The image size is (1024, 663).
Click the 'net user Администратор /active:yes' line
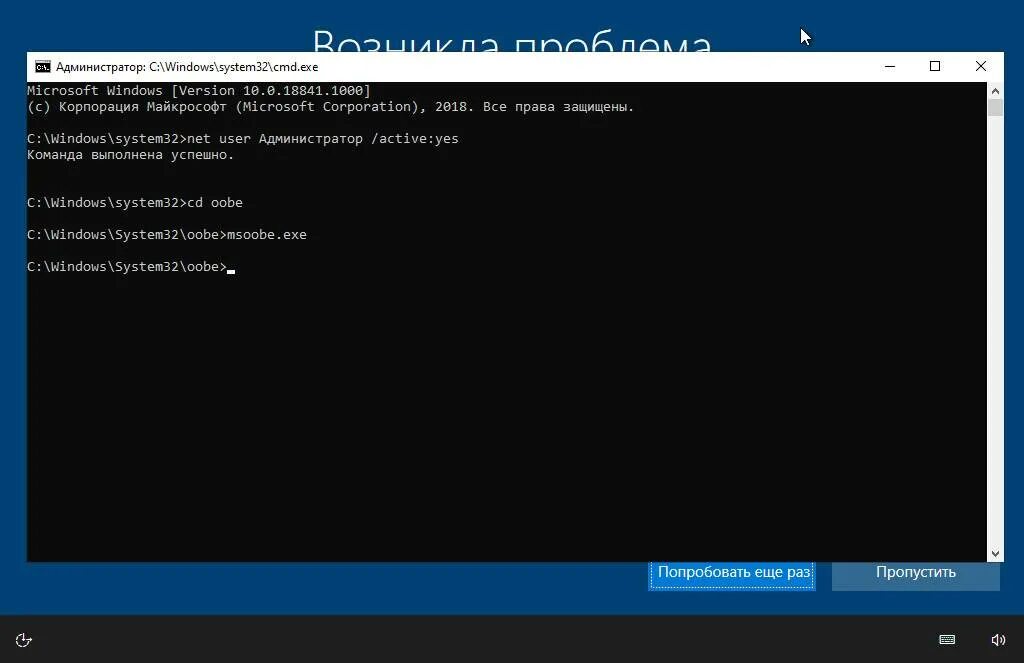tap(243, 138)
